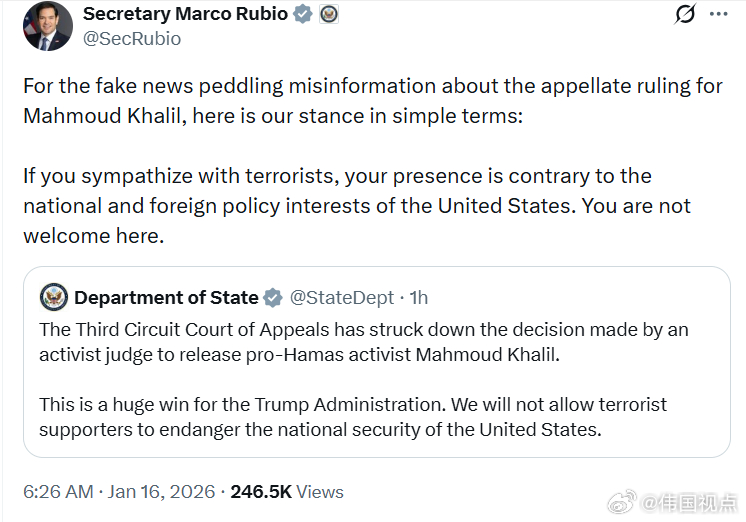746x522 pixels.
Task: Click the Grok slash-circle icon
Action: click(686, 14)
